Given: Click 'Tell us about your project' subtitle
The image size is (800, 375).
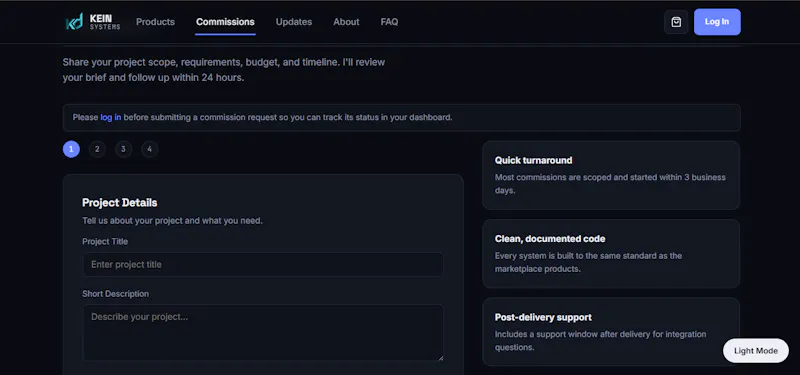Looking at the screenshot, I should (x=172, y=221).
